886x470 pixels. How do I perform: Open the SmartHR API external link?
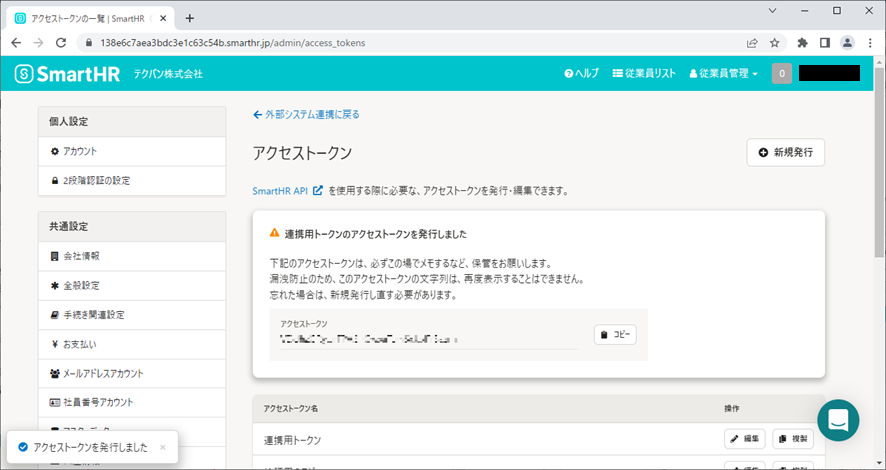288,190
